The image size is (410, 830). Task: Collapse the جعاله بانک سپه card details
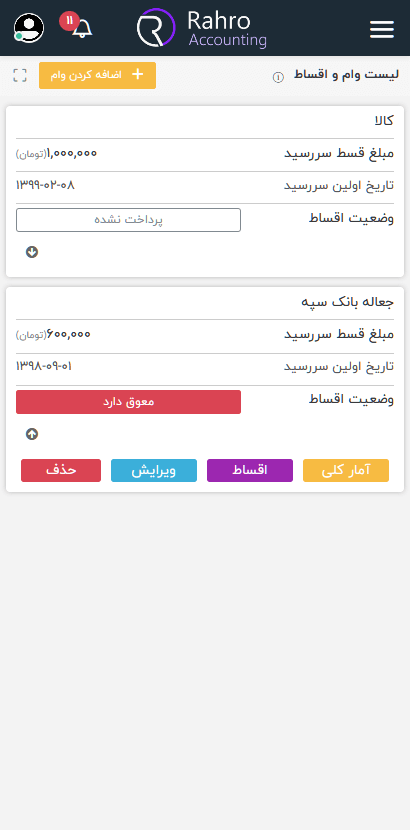32,434
